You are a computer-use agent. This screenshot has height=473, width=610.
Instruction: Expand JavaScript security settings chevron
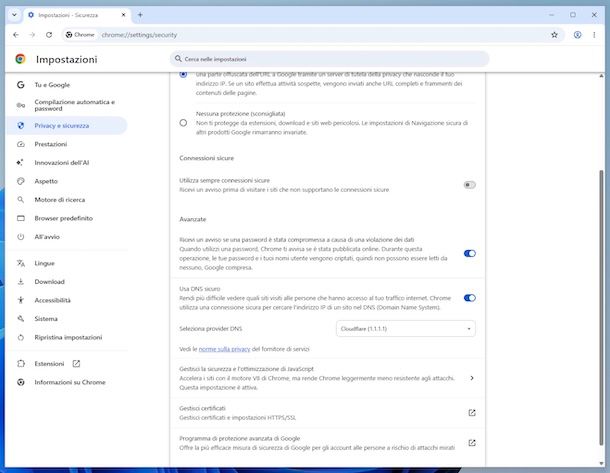[x=472, y=378]
